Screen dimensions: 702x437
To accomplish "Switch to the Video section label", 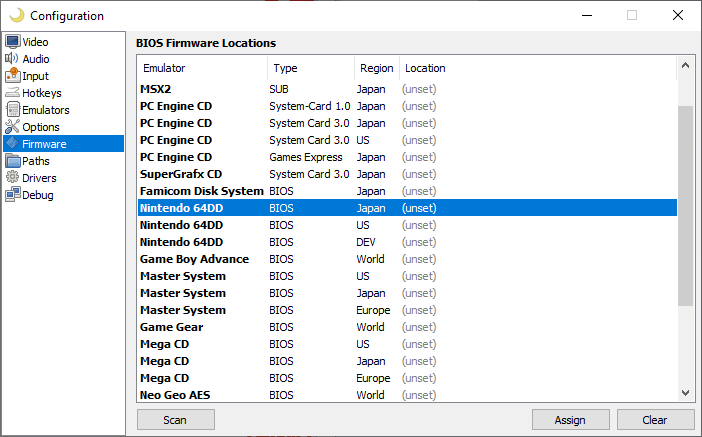I will 35,42.
